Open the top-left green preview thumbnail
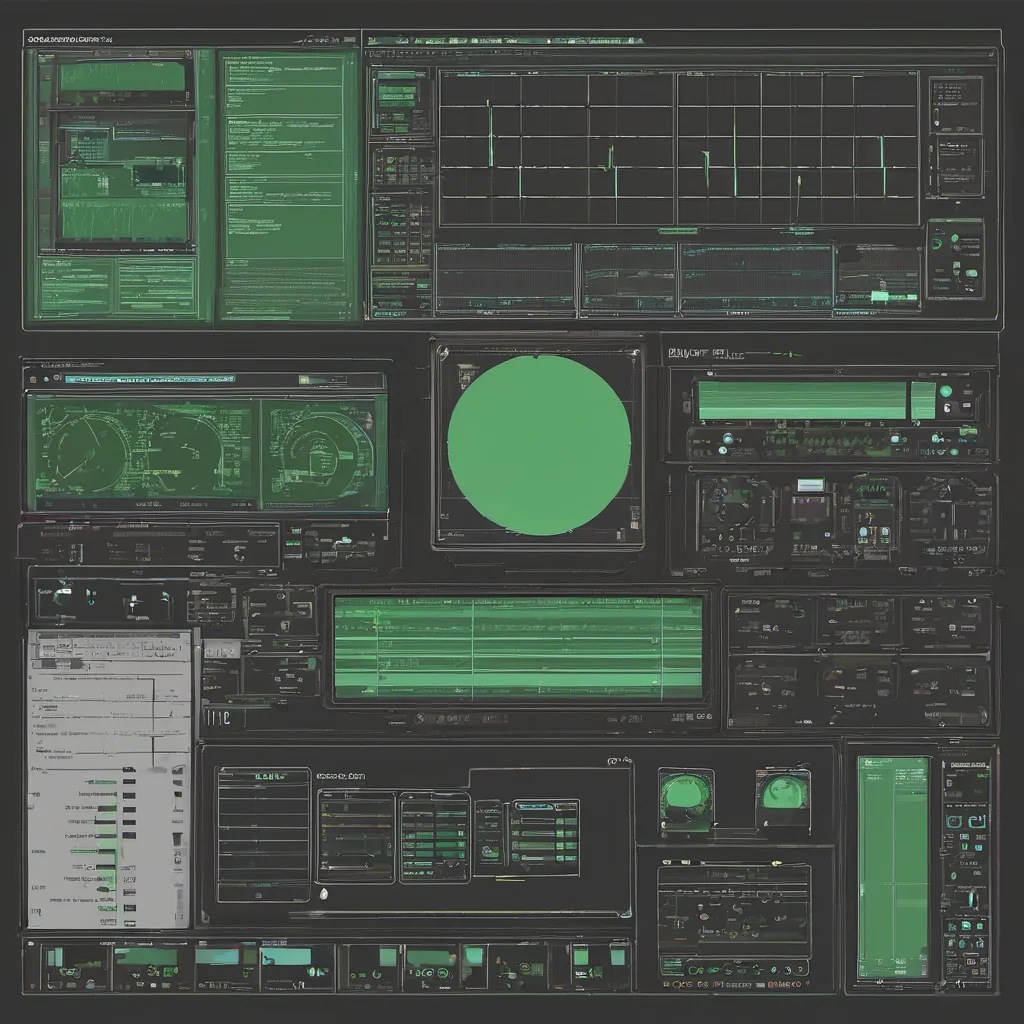Image resolution: width=1024 pixels, height=1024 pixels. [x=122, y=77]
